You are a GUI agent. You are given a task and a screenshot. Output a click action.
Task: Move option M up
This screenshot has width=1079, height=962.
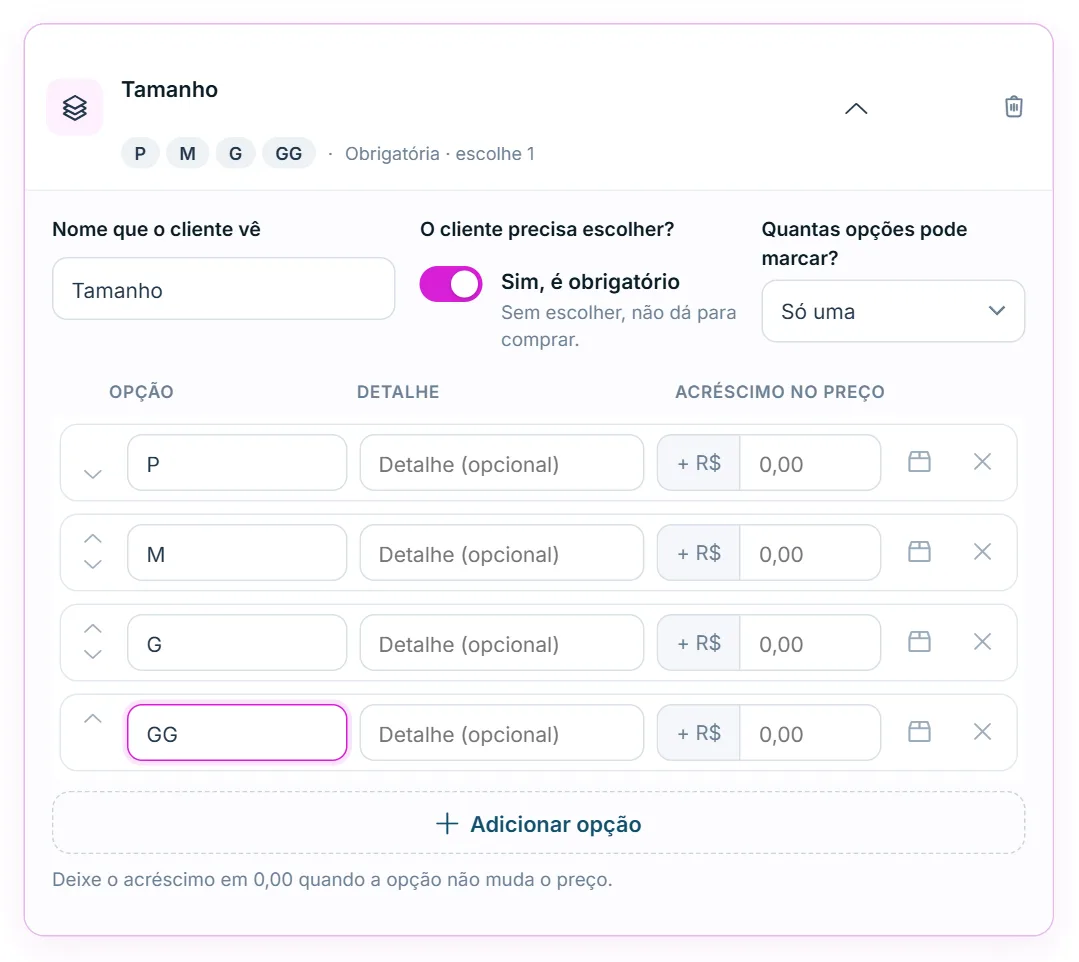[x=93, y=539]
